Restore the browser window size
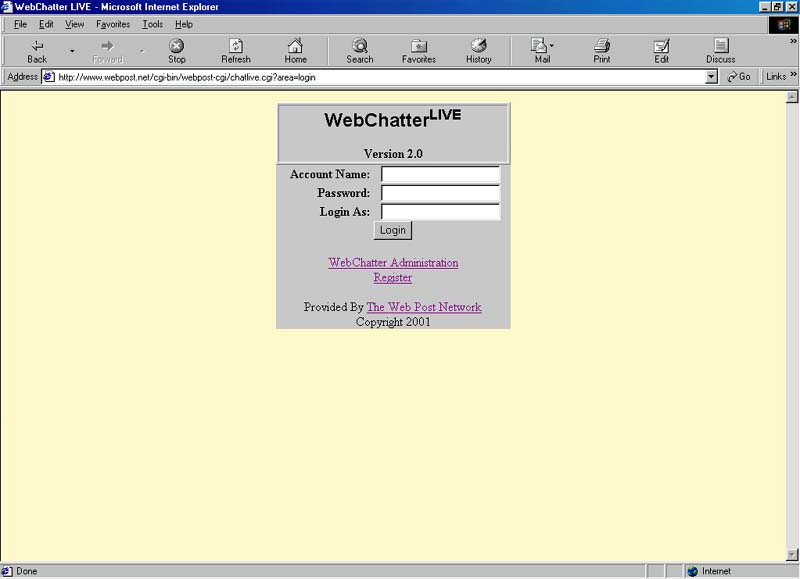 (x=778, y=7)
